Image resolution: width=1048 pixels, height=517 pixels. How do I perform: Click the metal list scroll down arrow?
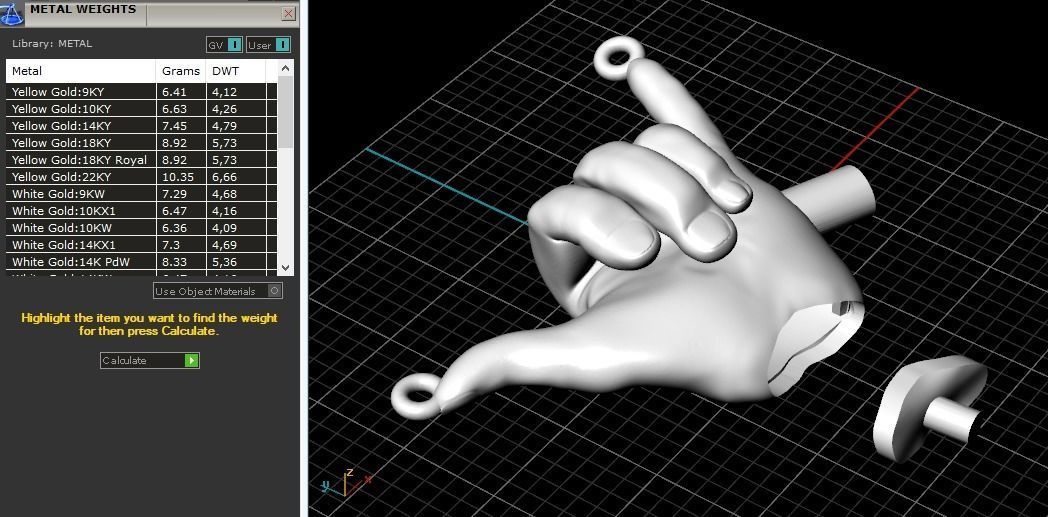tap(285, 268)
